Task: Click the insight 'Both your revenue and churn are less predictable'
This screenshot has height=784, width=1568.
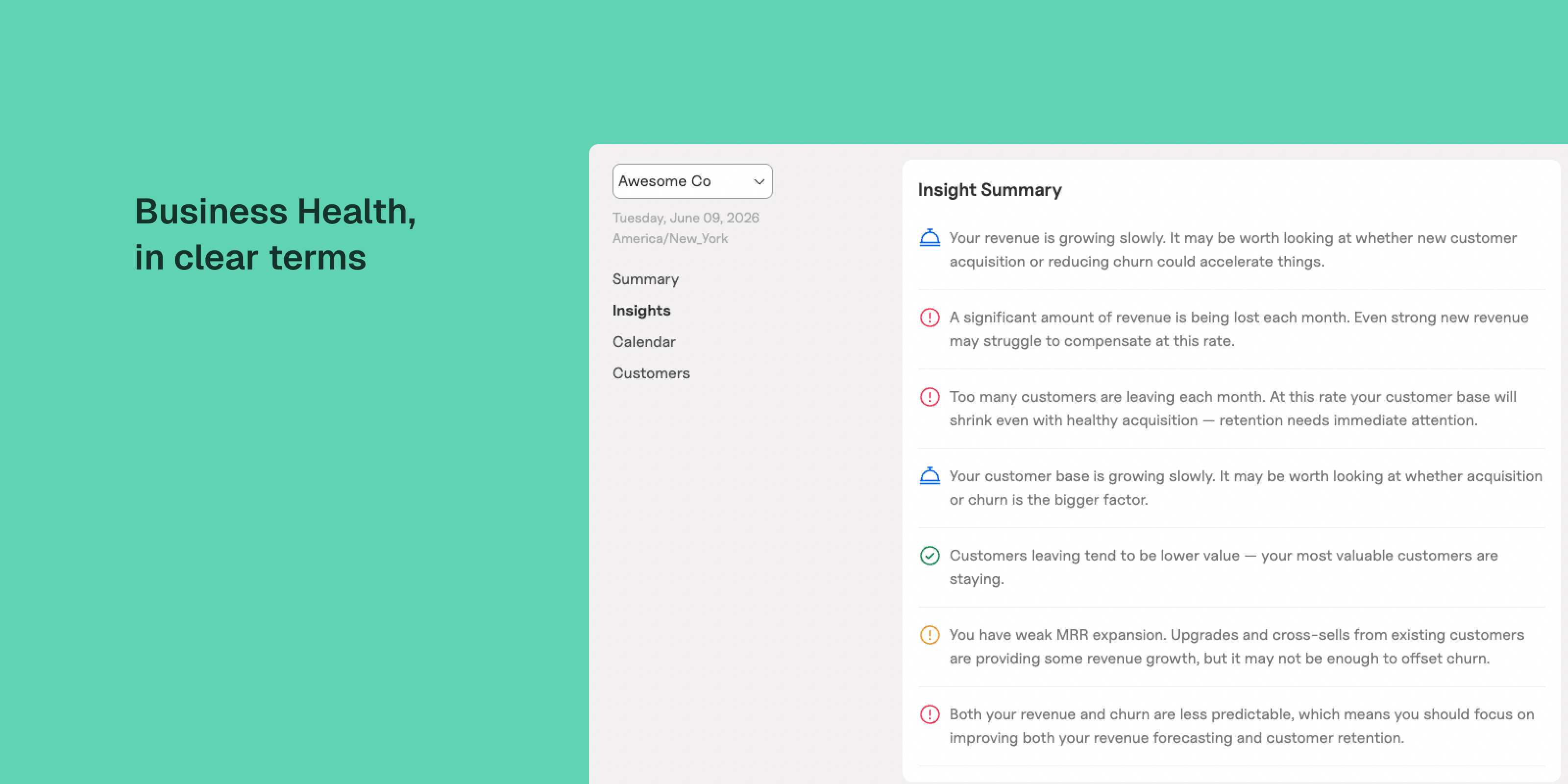Action: (x=1242, y=726)
